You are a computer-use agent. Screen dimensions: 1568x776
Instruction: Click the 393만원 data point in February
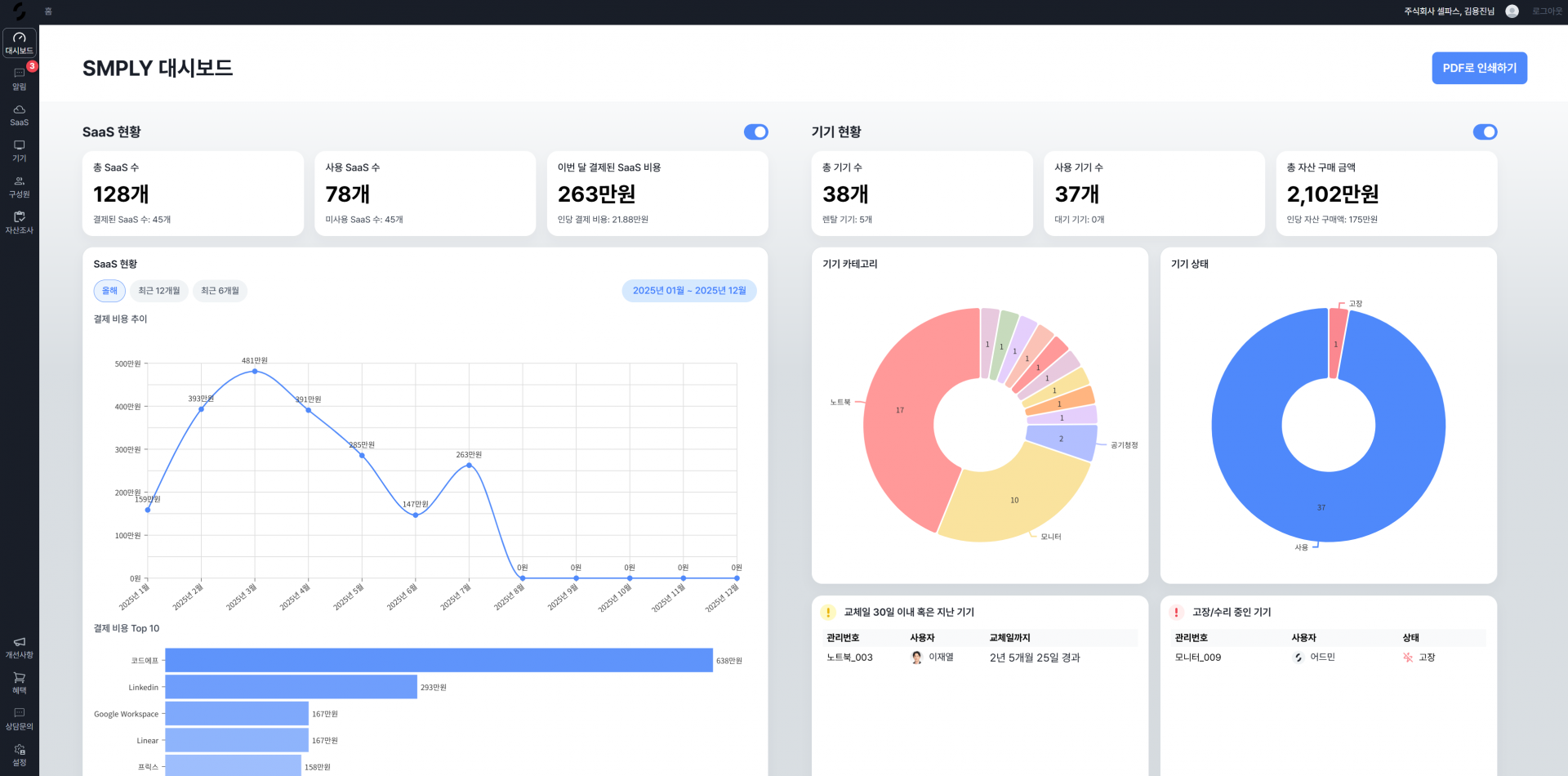(x=201, y=409)
